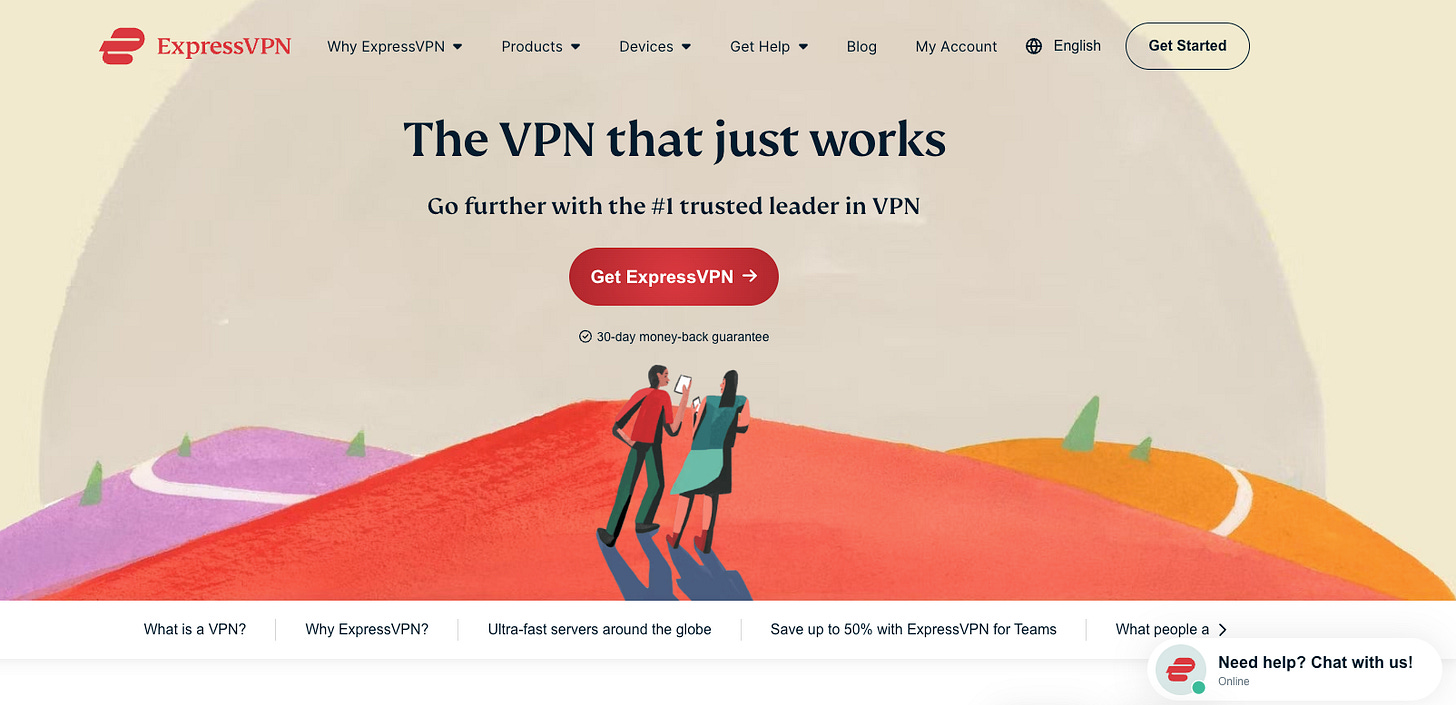Click the money-back guarantee checkmark icon

coord(585,337)
